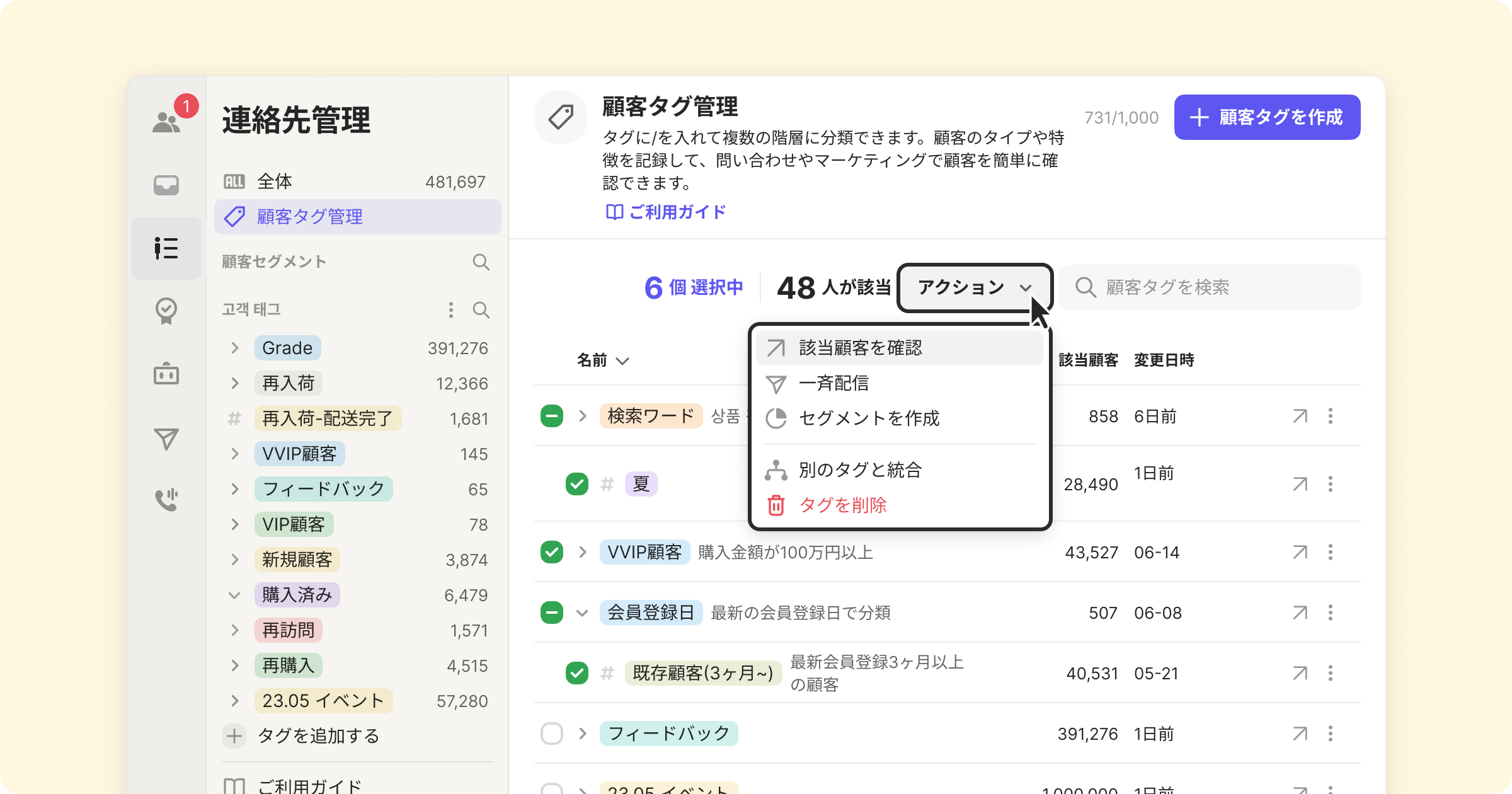
Task: Click the chatbot robot icon in sidebar
Action: click(166, 374)
